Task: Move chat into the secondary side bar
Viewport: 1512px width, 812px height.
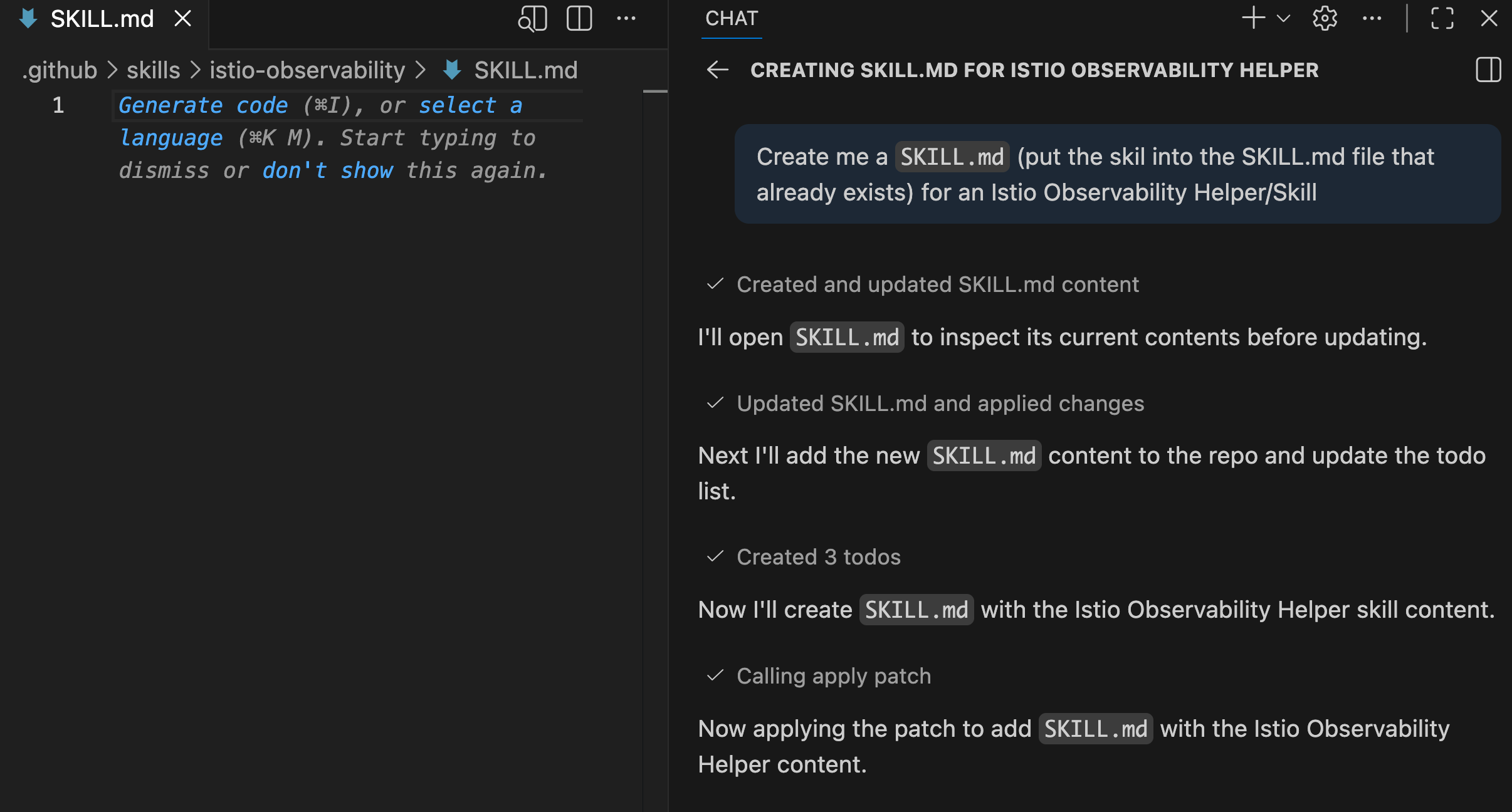Action: (1488, 70)
